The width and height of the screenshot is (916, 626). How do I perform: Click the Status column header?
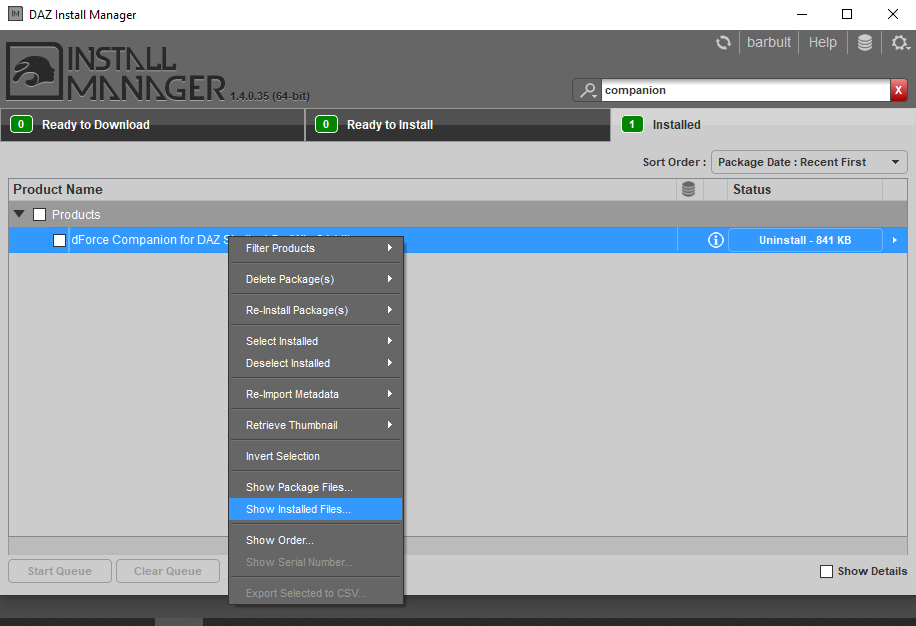[x=804, y=189]
